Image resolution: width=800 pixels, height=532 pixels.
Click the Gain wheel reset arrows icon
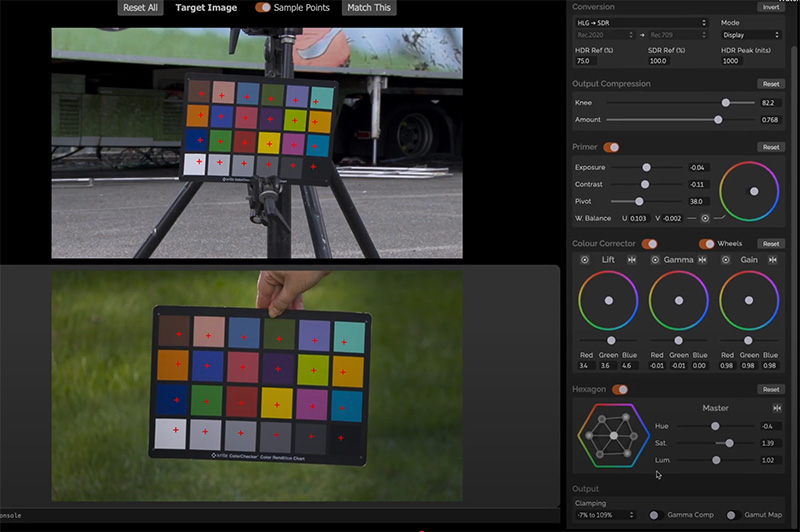click(772, 259)
